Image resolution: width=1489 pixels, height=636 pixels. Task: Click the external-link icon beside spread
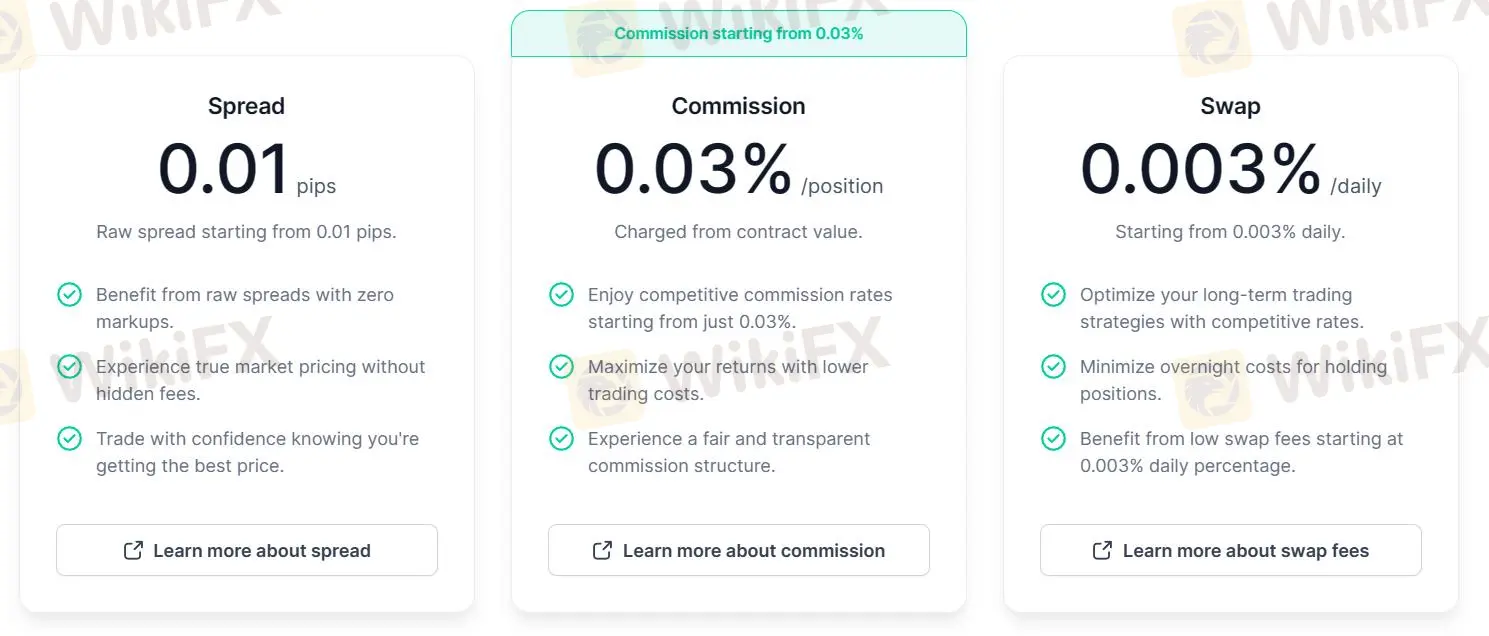pyautogui.click(x=133, y=550)
